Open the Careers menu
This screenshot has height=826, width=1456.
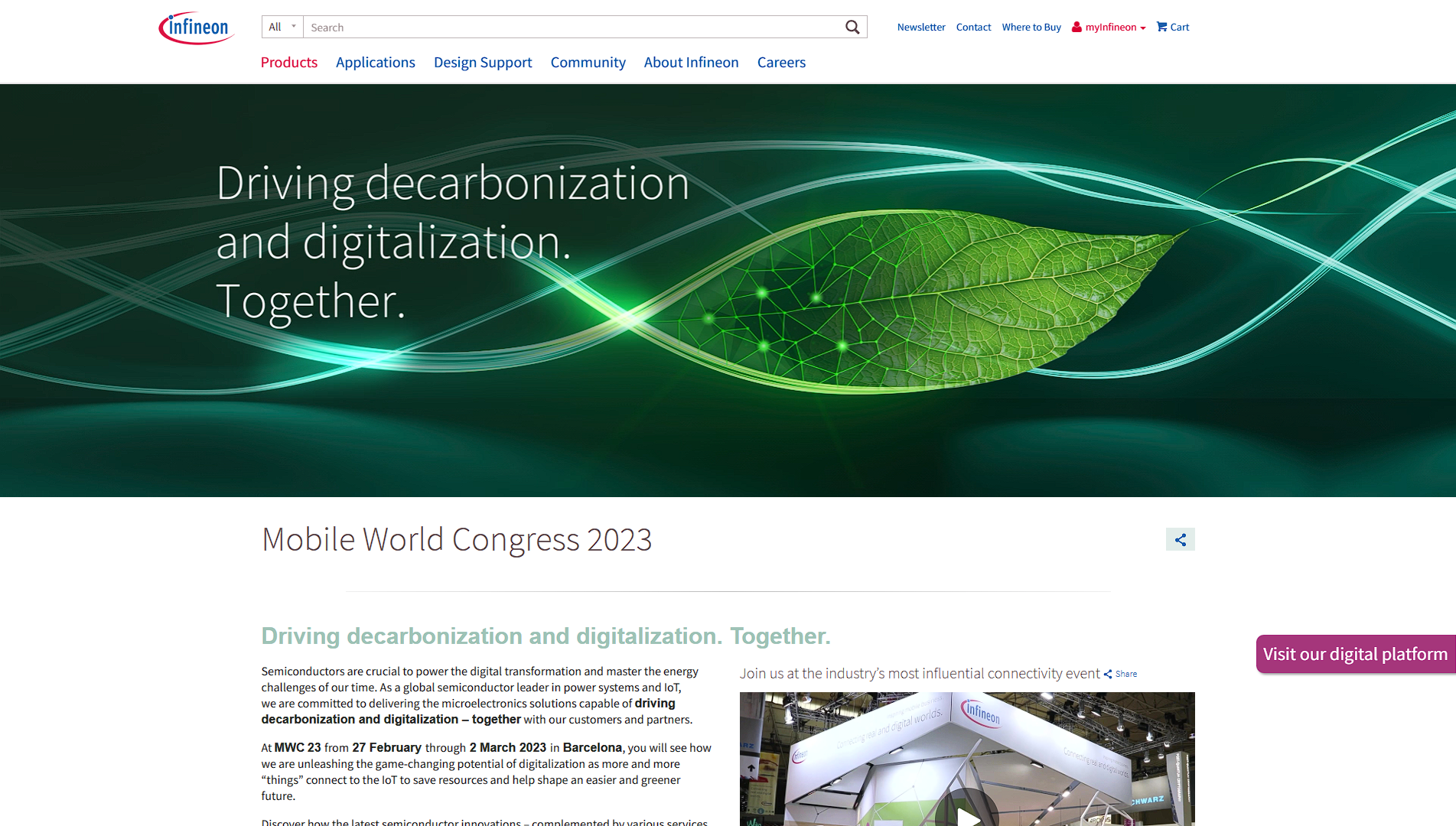[x=782, y=62]
